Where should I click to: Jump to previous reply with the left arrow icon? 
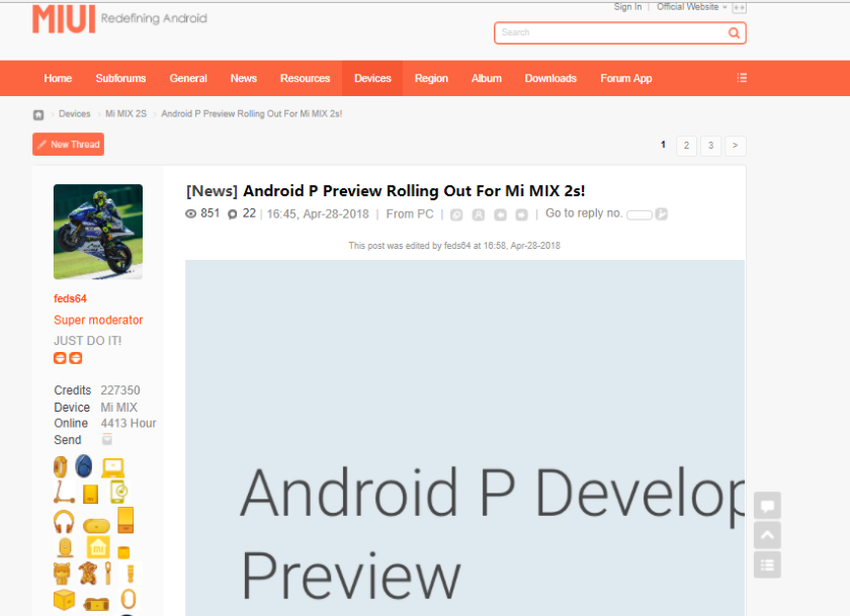500,214
